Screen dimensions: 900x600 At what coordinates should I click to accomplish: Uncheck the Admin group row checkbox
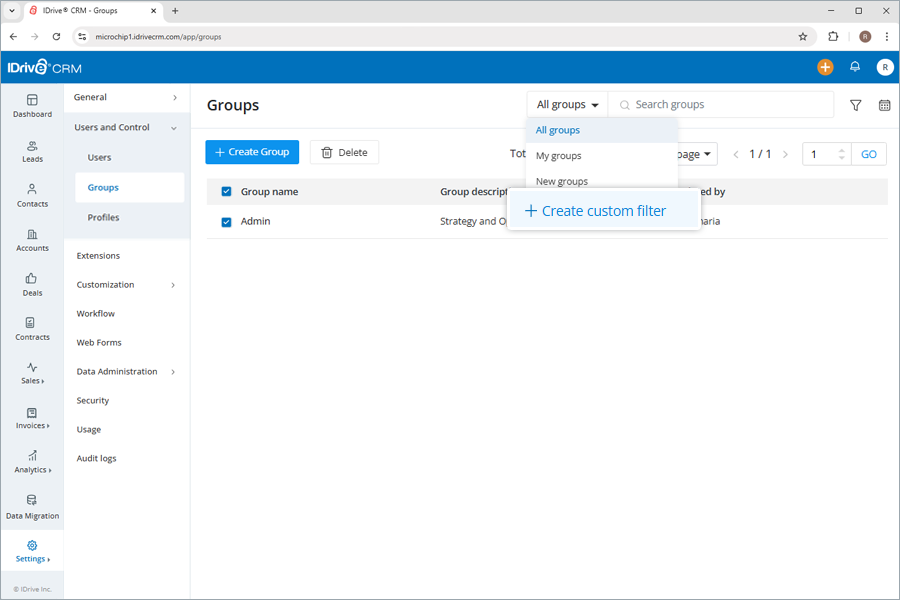(226, 221)
